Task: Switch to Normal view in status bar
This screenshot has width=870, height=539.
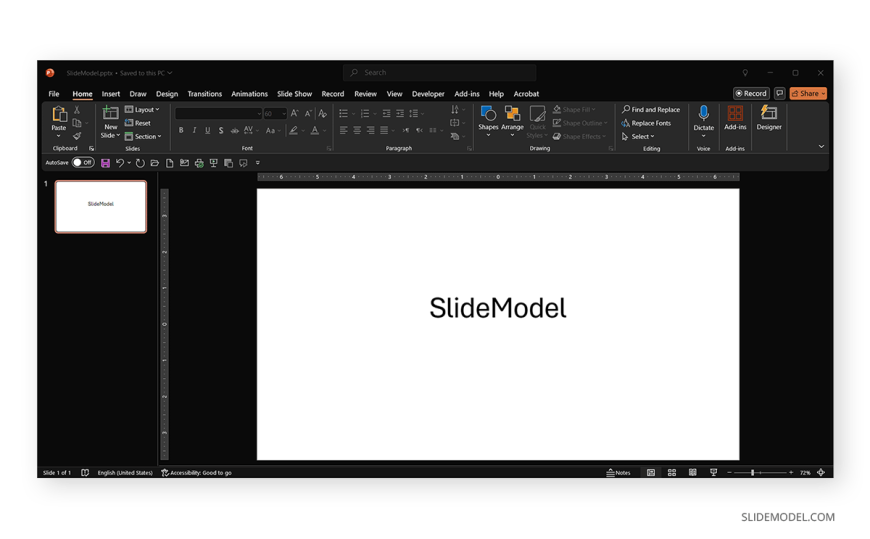Action: pyautogui.click(x=651, y=473)
